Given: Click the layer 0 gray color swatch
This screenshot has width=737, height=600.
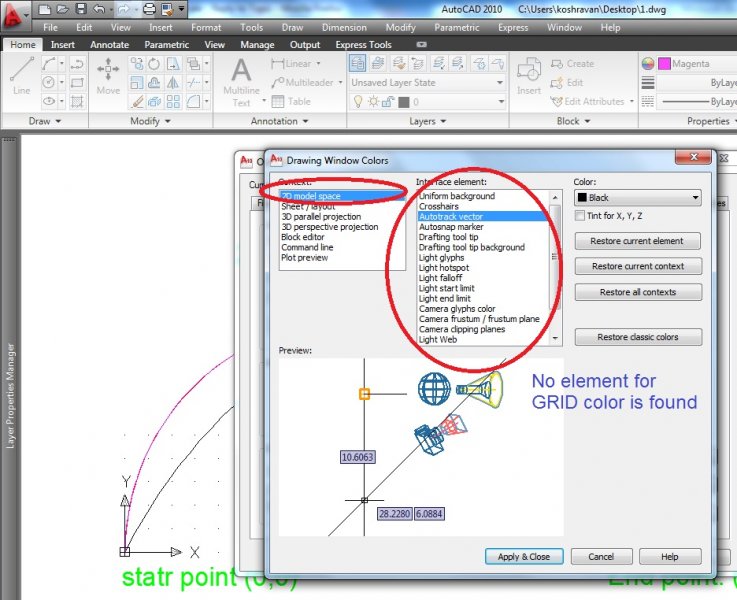Looking at the screenshot, I should (x=404, y=102).
